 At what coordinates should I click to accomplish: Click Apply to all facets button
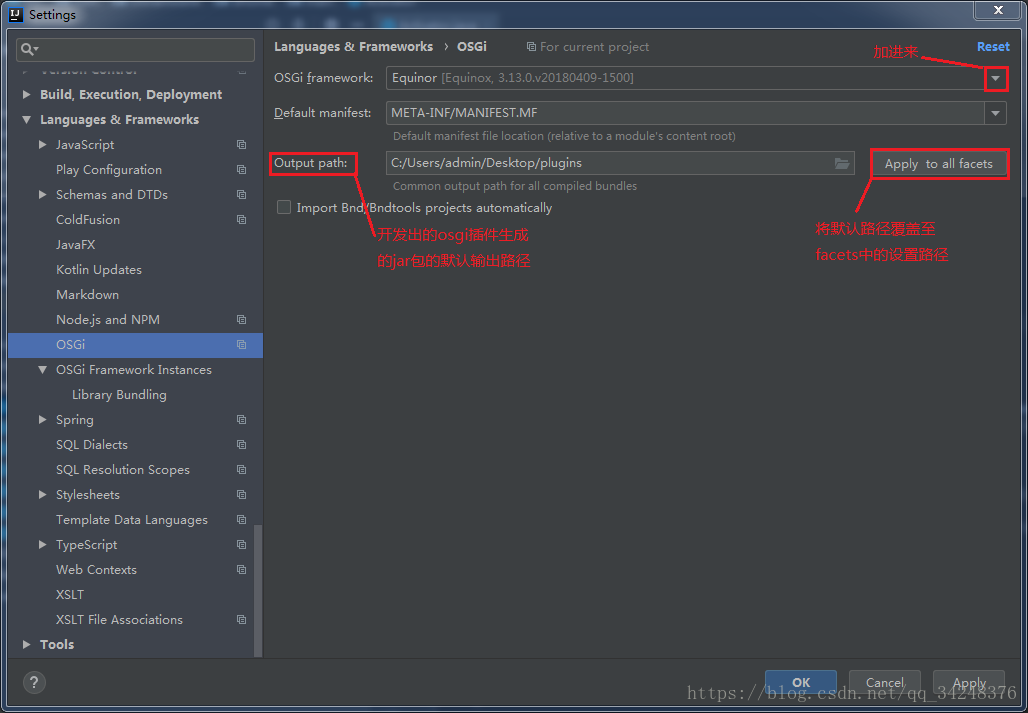point(939,164)
